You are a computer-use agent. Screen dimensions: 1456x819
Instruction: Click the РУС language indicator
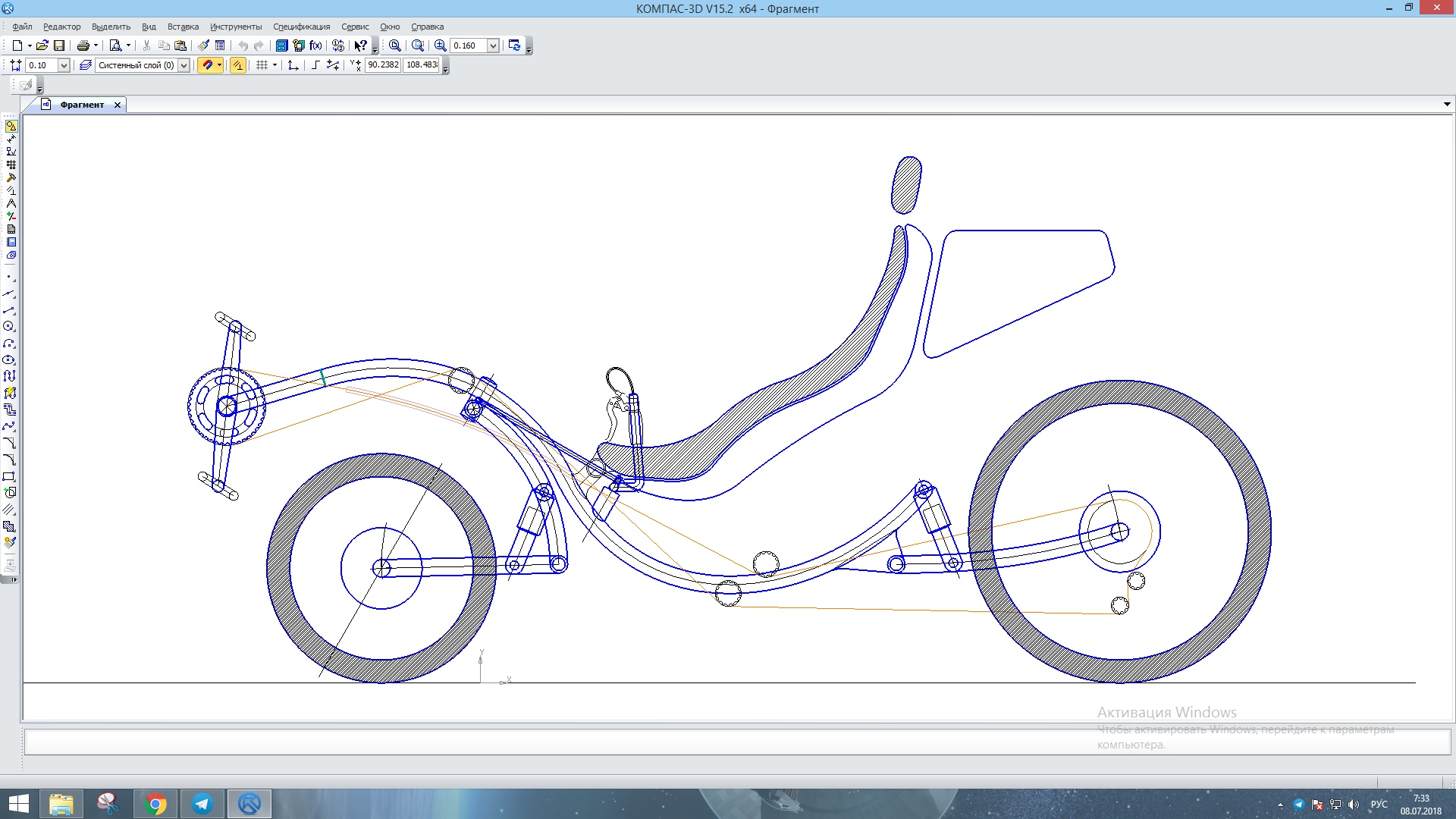pos(1379,805)
